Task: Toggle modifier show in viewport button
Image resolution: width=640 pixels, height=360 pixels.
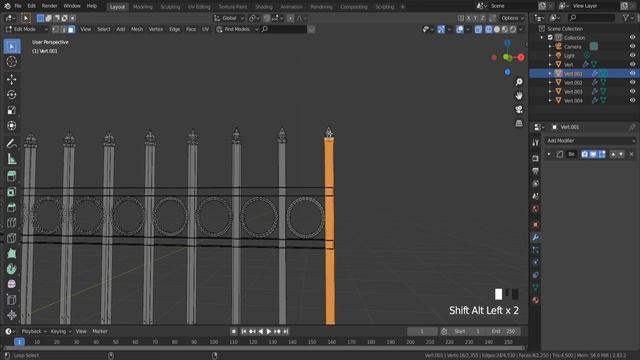Action: tap(593, 154)
